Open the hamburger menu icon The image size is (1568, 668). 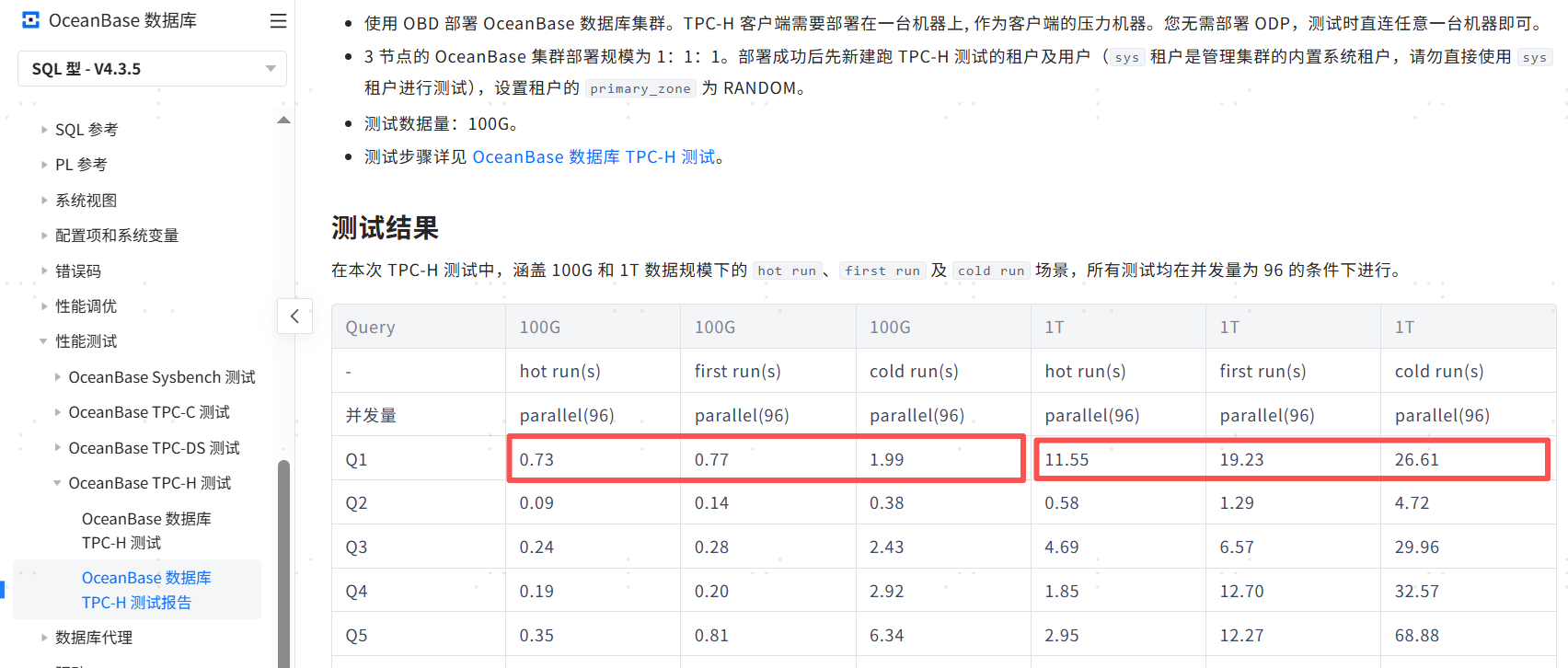[278, 20]
